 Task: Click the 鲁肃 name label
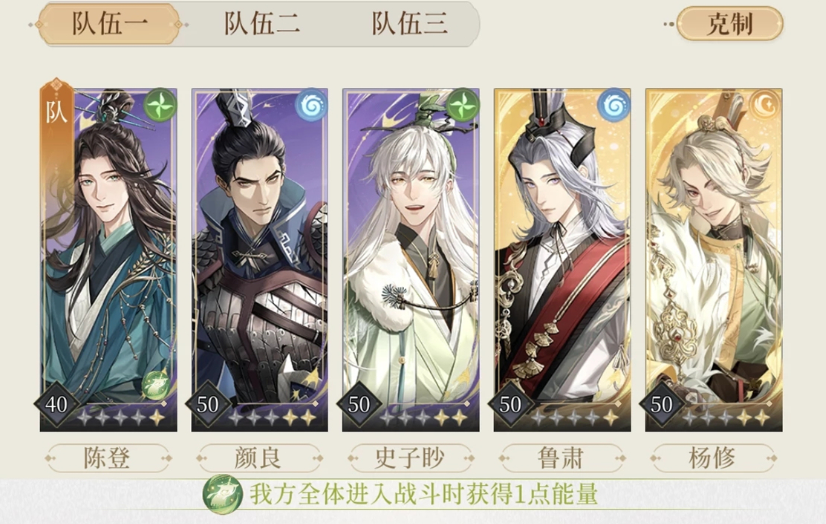[562, 458]
